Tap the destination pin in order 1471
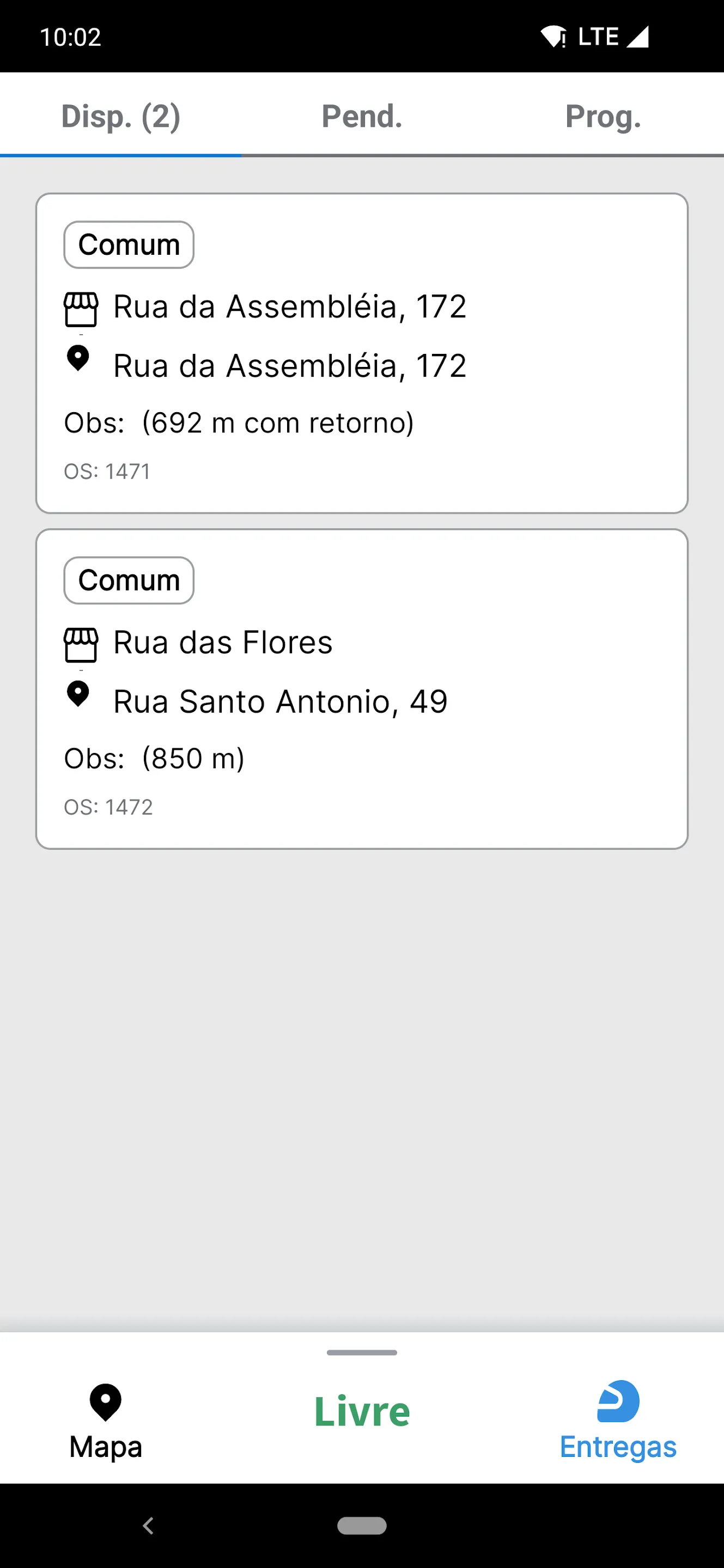Screen dimensions: 724x1568 (x=78, y=358)
